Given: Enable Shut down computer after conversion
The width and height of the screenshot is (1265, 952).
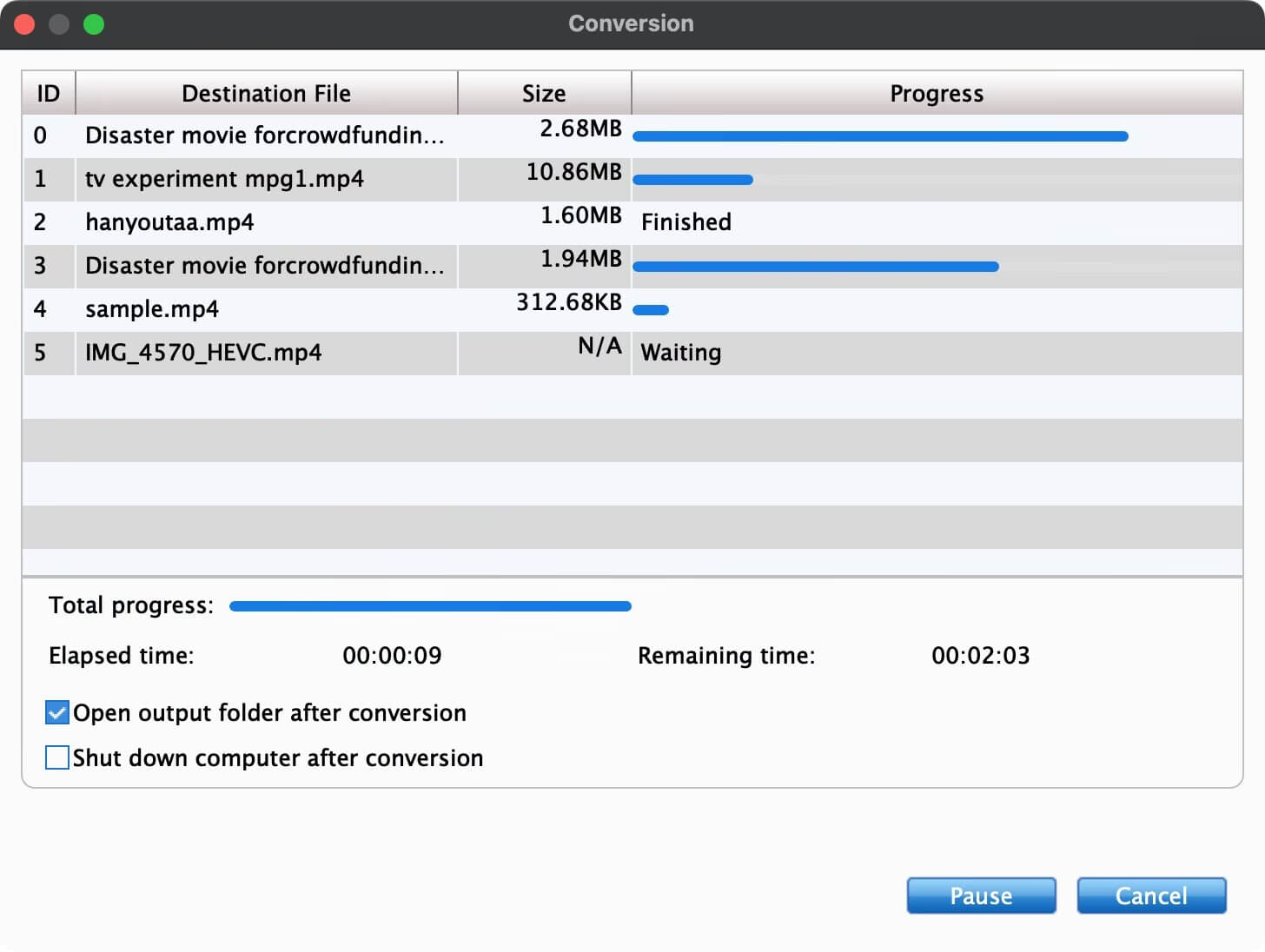Looking at the screenshot, I should pos(57,757).
